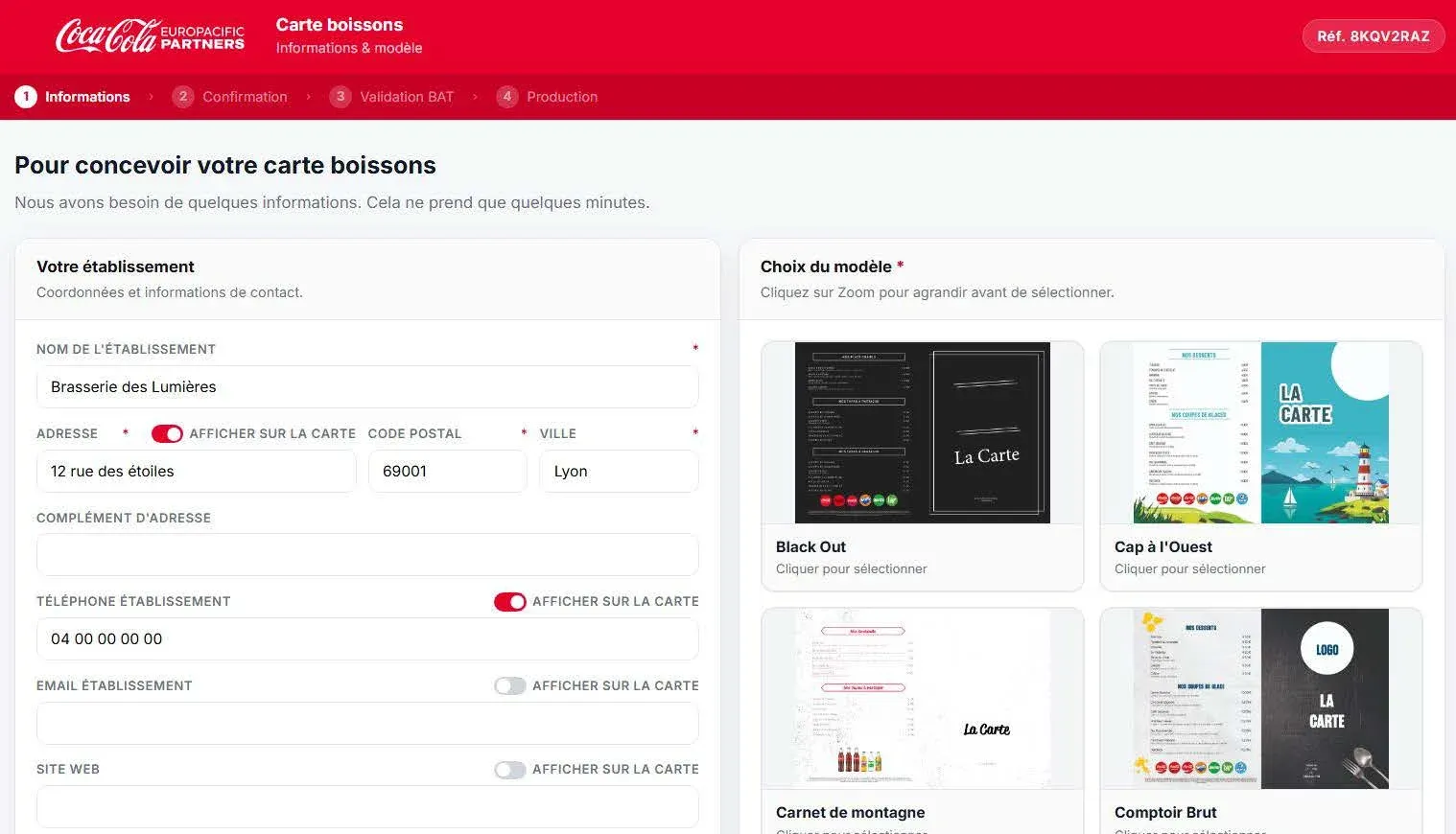Image resolution: width=1456 pixels, height=834 pixels.
Task: Select the Cap à l'Ouest template thumbnail
Action: pyautogui.click(x=1261, y=432)
